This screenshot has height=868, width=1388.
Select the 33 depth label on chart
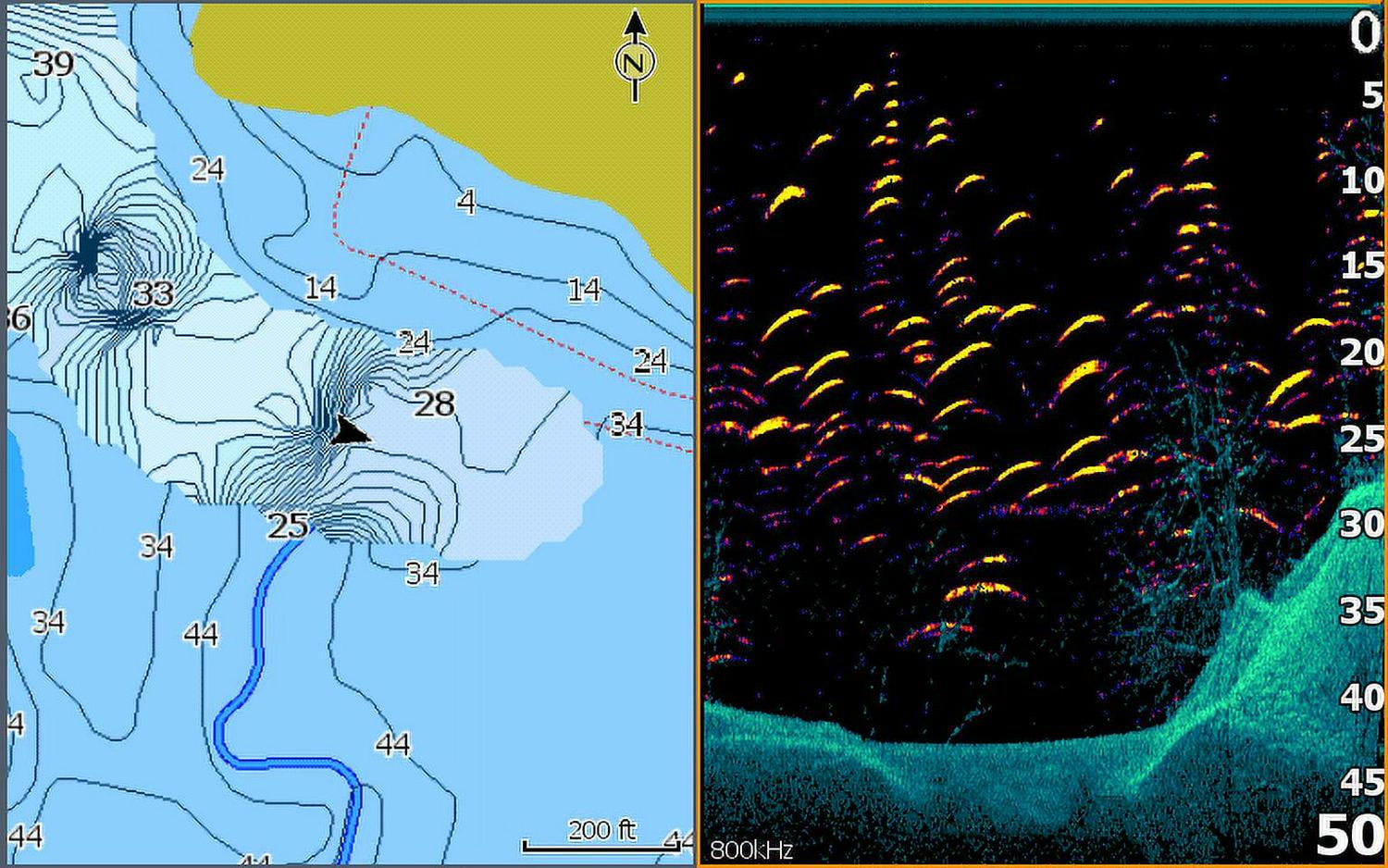coord(153,294)
